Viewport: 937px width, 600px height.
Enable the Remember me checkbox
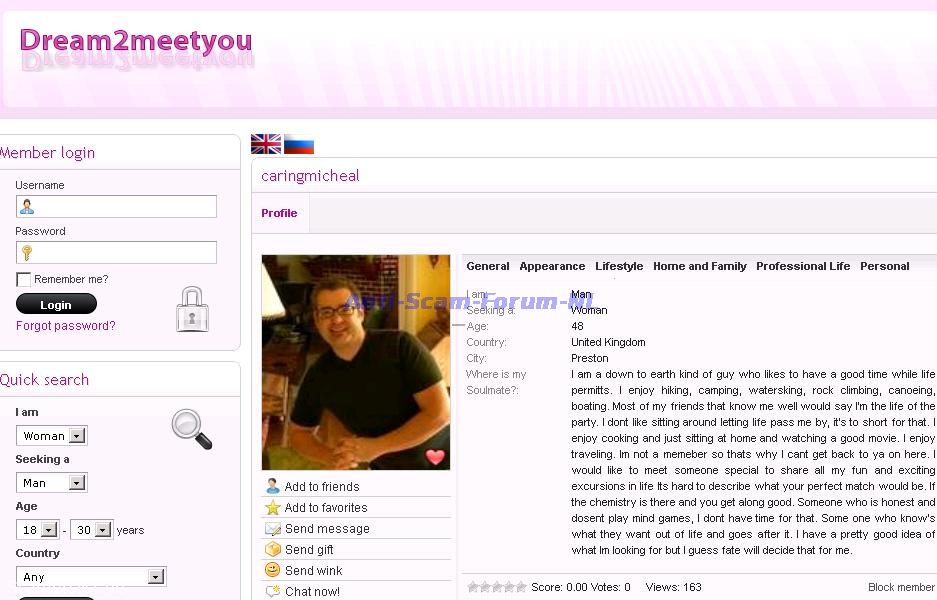[24, 280]
